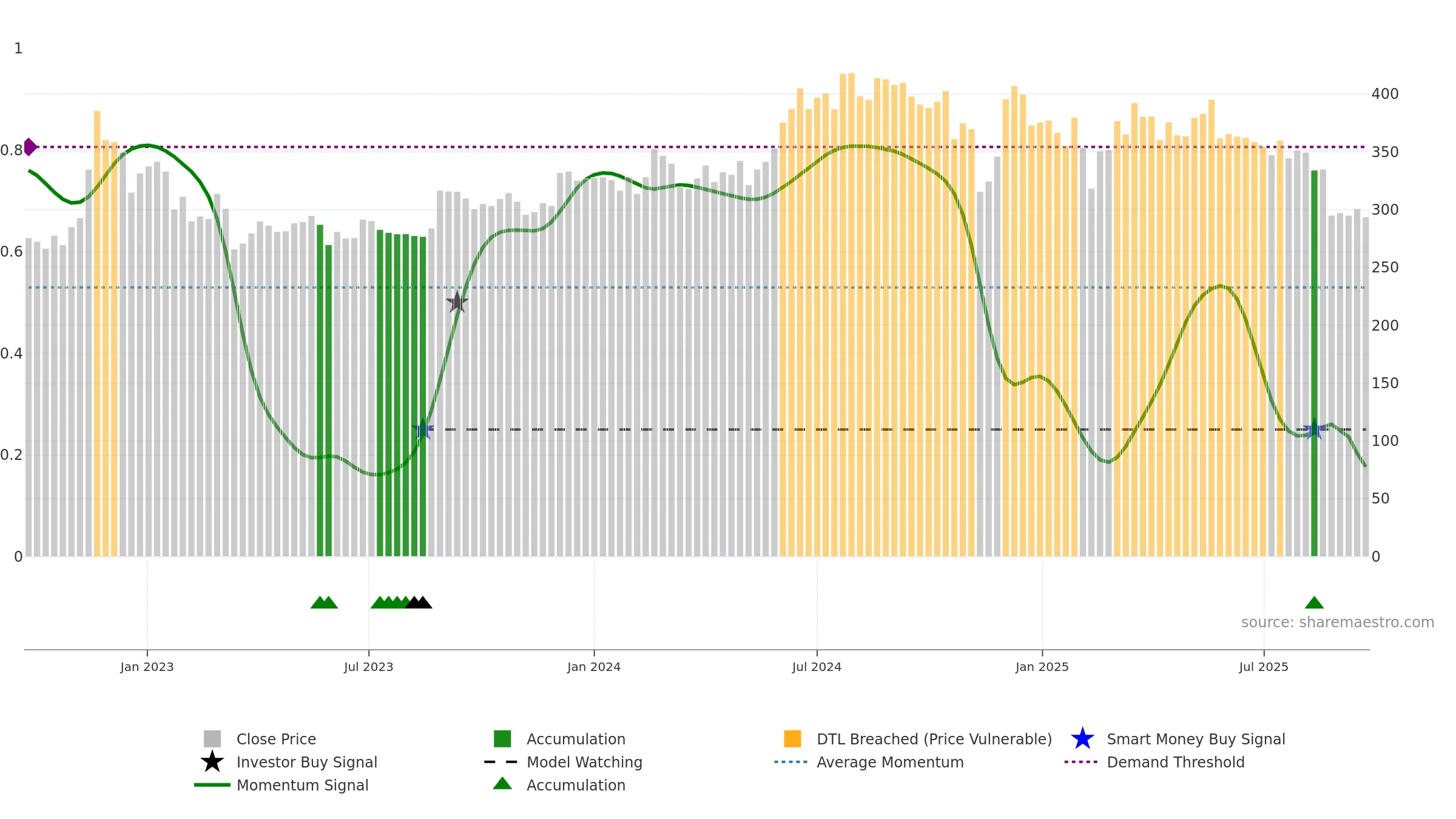This screenshot has width=1456, height=819.
Task: Click the sharemaestro.com source text
Action: [1338, 622]
